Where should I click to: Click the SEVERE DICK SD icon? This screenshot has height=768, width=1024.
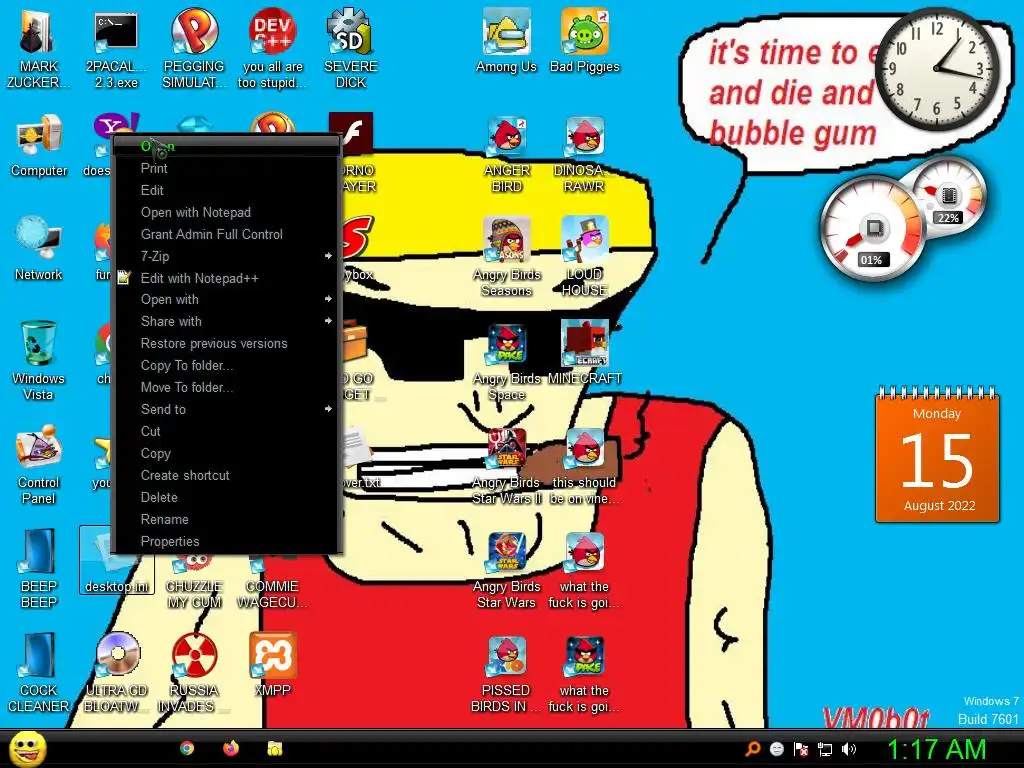(350, 49)
